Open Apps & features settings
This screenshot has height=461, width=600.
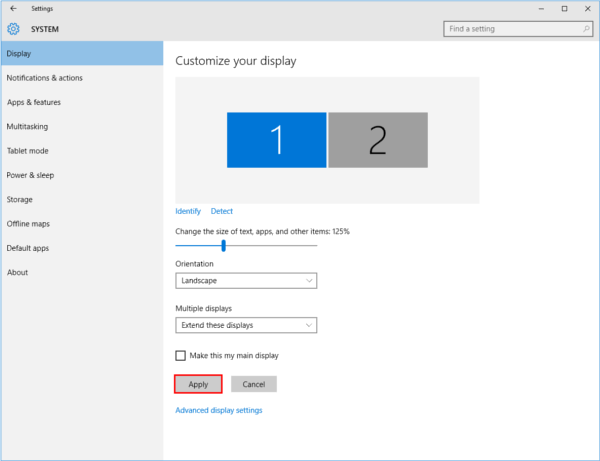point(82,102)
